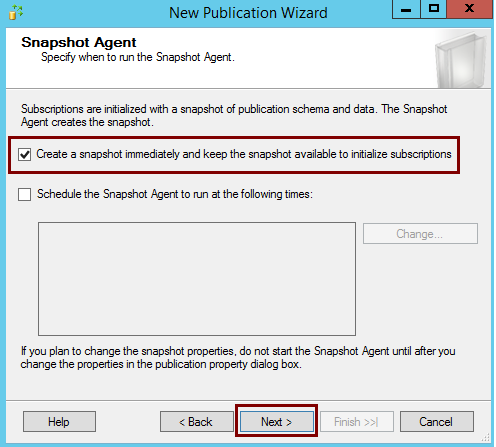
Task: Click the resize grip in window corner
Action: point(486,437)
